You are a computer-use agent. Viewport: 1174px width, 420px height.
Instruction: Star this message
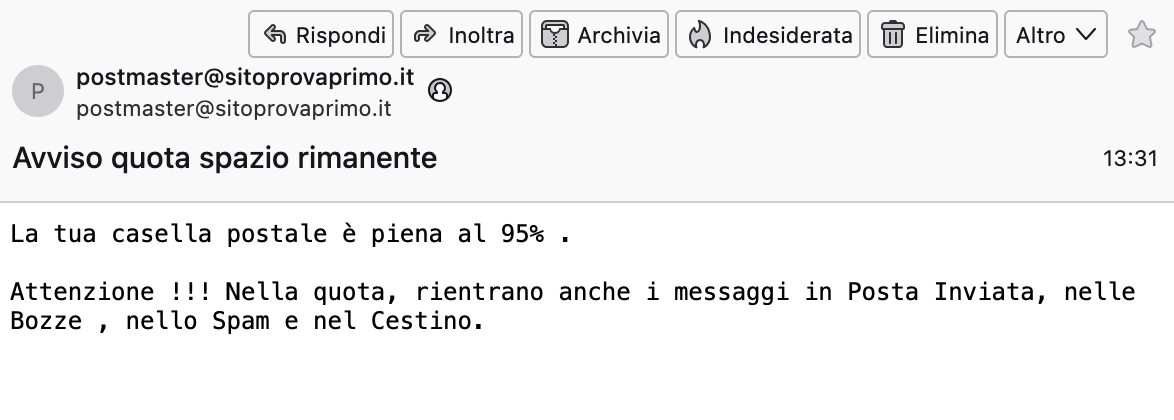point(1141,36)
